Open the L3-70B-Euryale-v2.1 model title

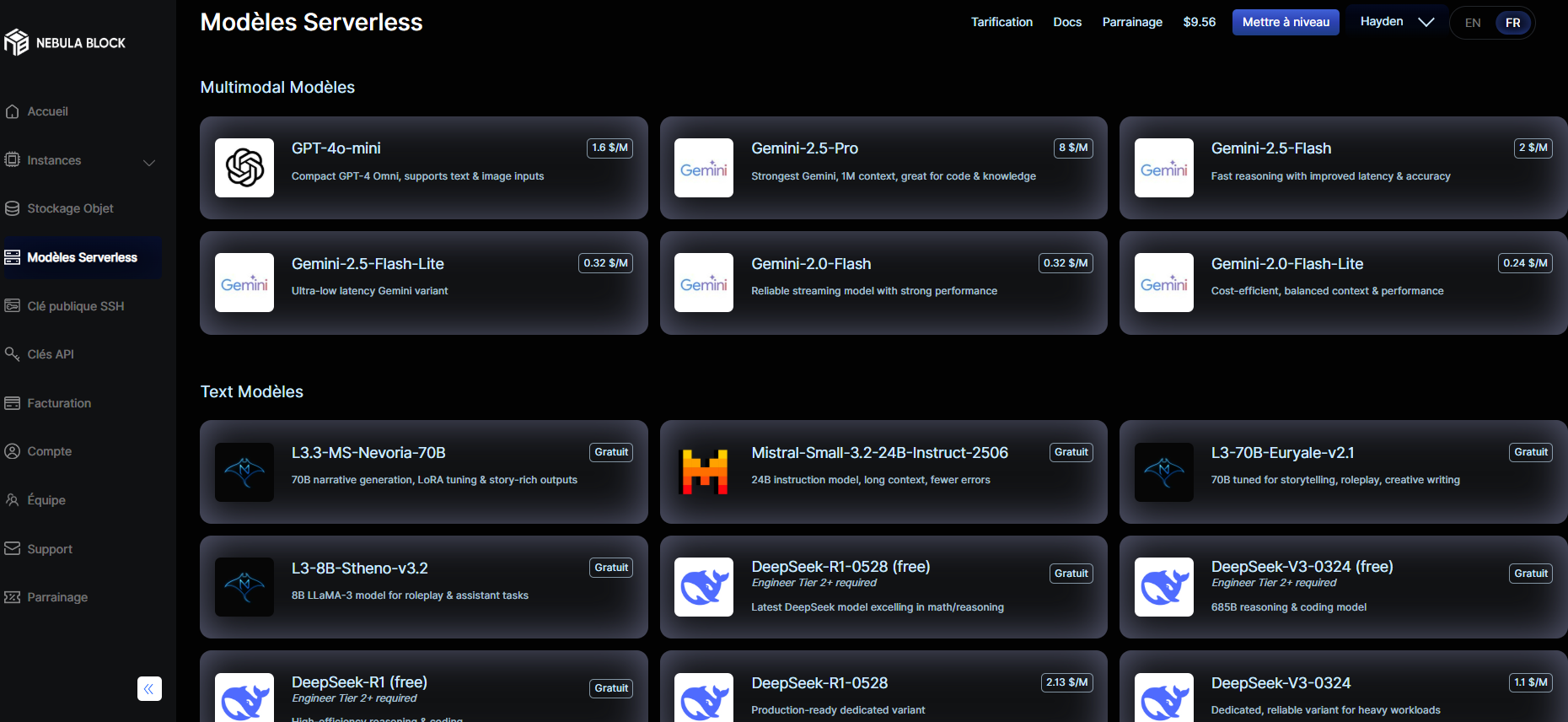[x=1283, y=453]
